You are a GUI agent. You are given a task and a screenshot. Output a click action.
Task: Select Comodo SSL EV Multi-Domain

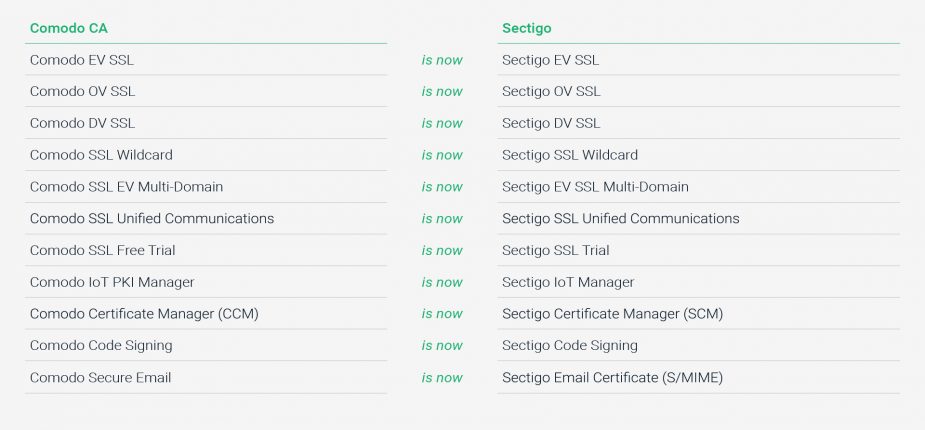click(x=126, y=187)
